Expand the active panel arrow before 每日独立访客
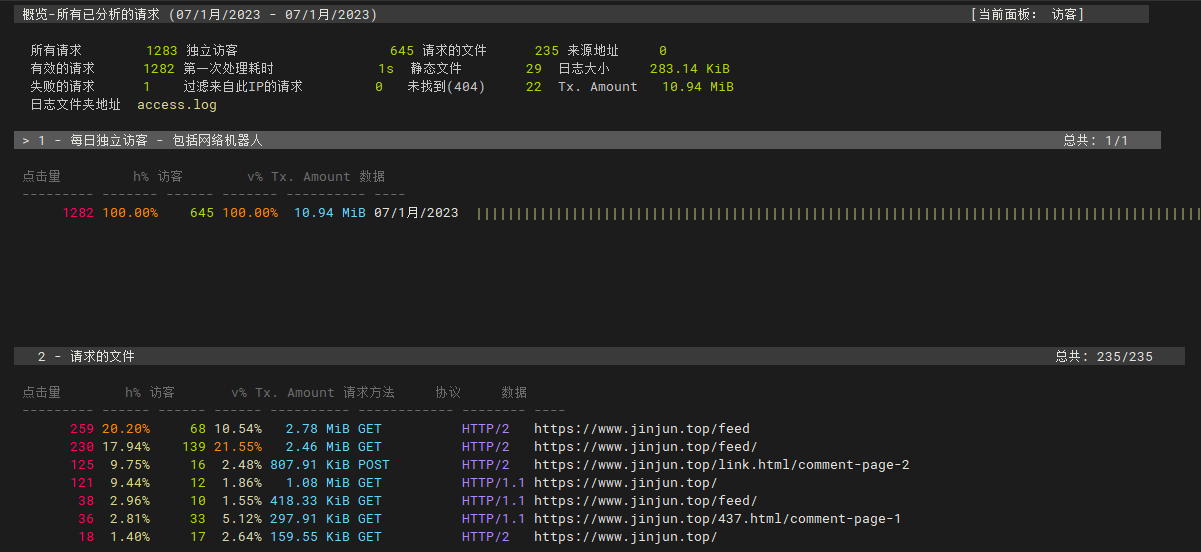 [26, 141]
